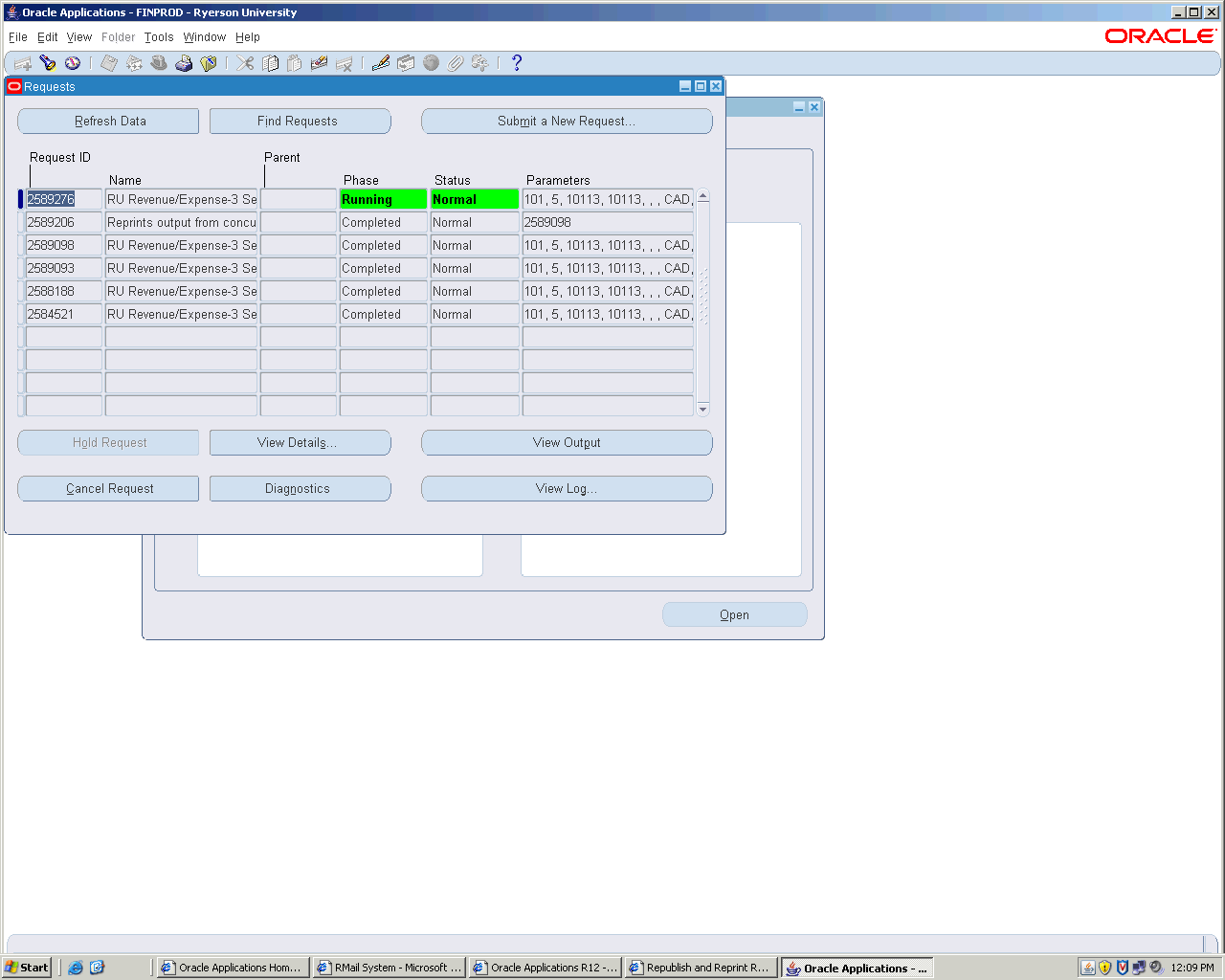Viewport: 1225px width, 980px height.
Task: Switch to RMail System taskbar window
Action: click(390, 968)
